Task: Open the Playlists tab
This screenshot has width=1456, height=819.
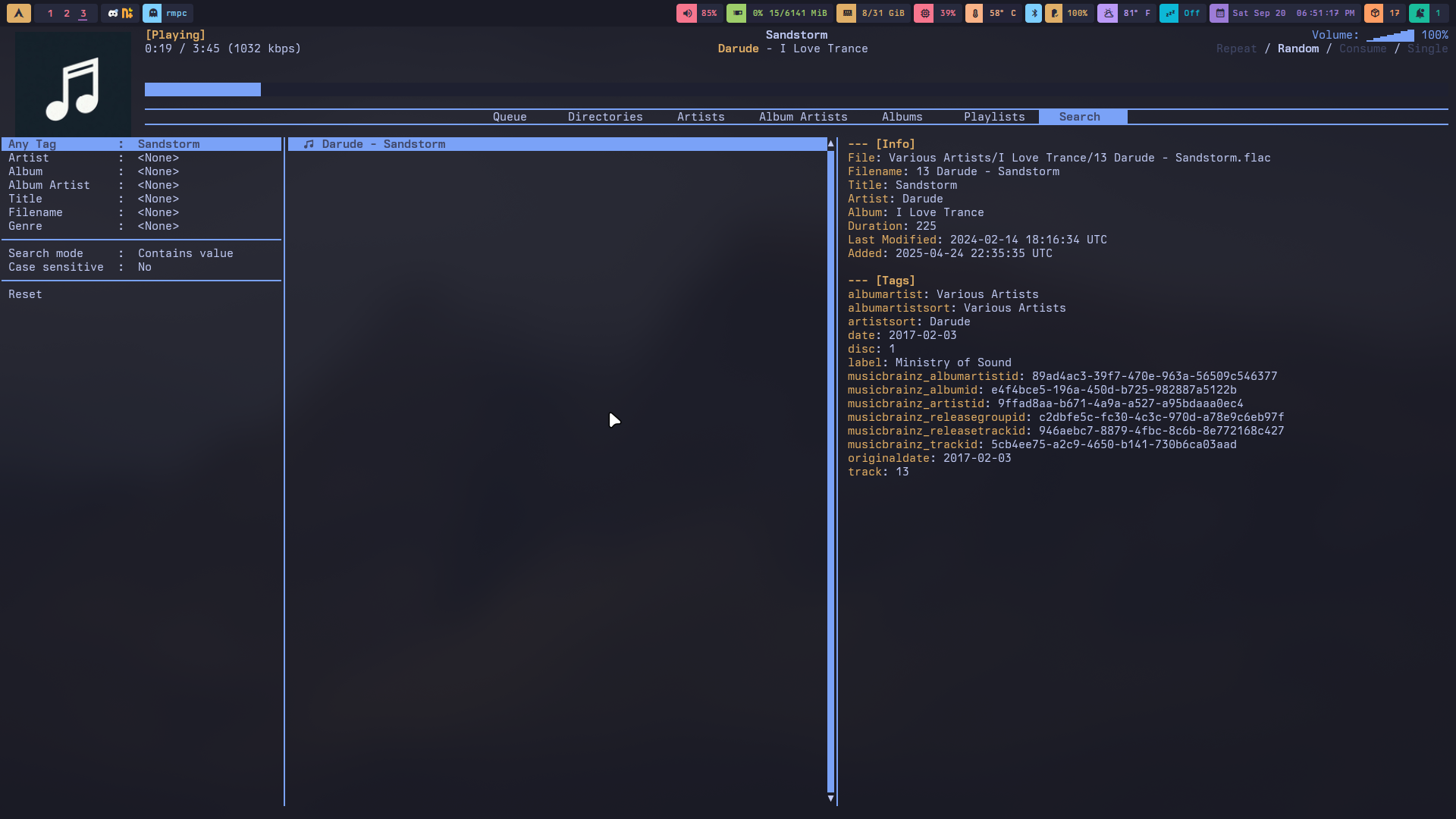Action: click(x=994, y=117)
